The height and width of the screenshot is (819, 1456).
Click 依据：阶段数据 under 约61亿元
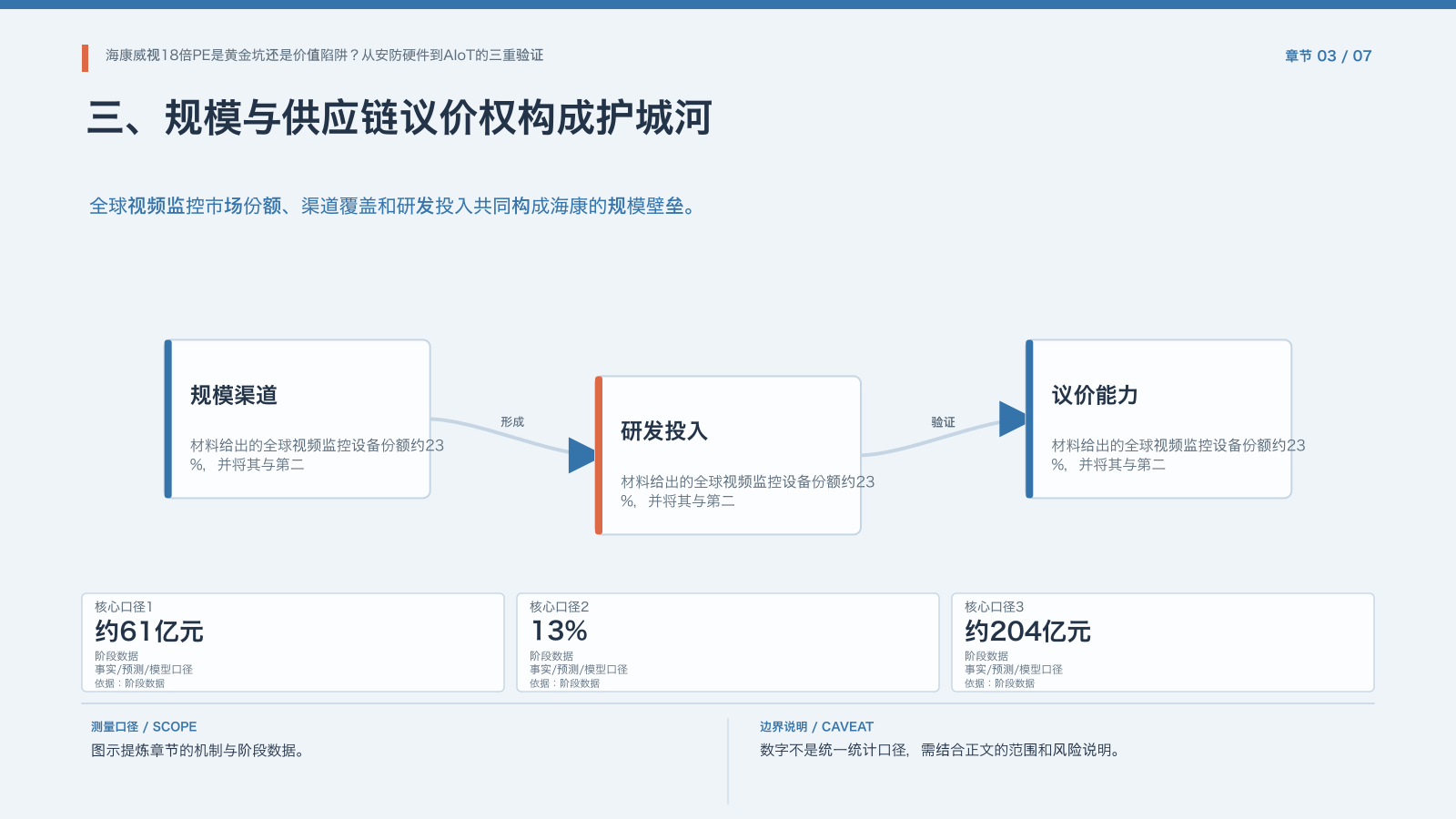tap(129, 683)
